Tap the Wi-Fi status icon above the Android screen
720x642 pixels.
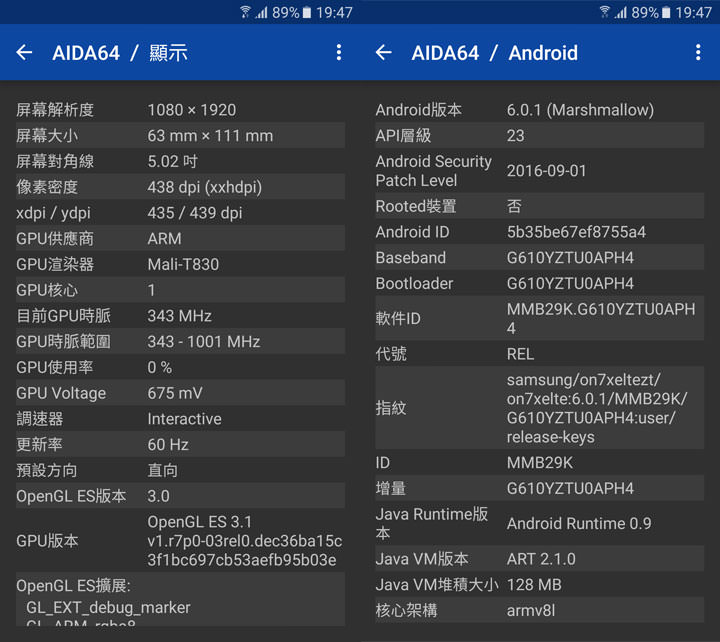coord(605,12)
